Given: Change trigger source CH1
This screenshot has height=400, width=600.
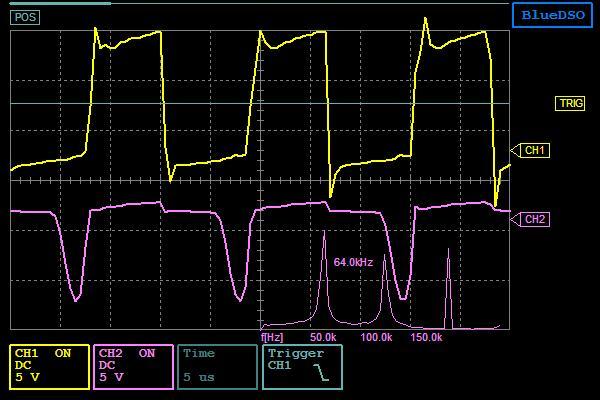Looking at the screenshot, I should [x=279, y=365].
